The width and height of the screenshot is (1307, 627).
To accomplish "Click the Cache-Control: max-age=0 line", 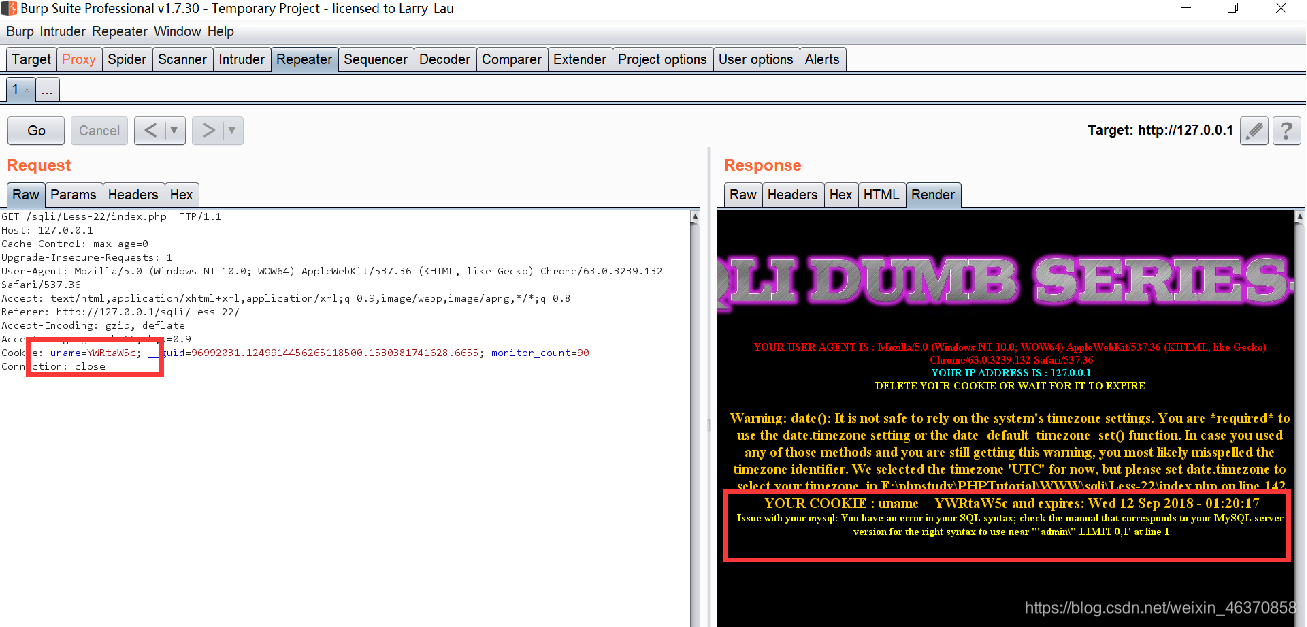I will 74,243.
